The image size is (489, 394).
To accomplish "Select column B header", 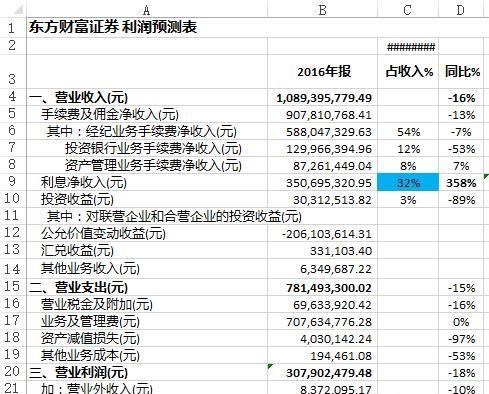I will pos(322,10).
